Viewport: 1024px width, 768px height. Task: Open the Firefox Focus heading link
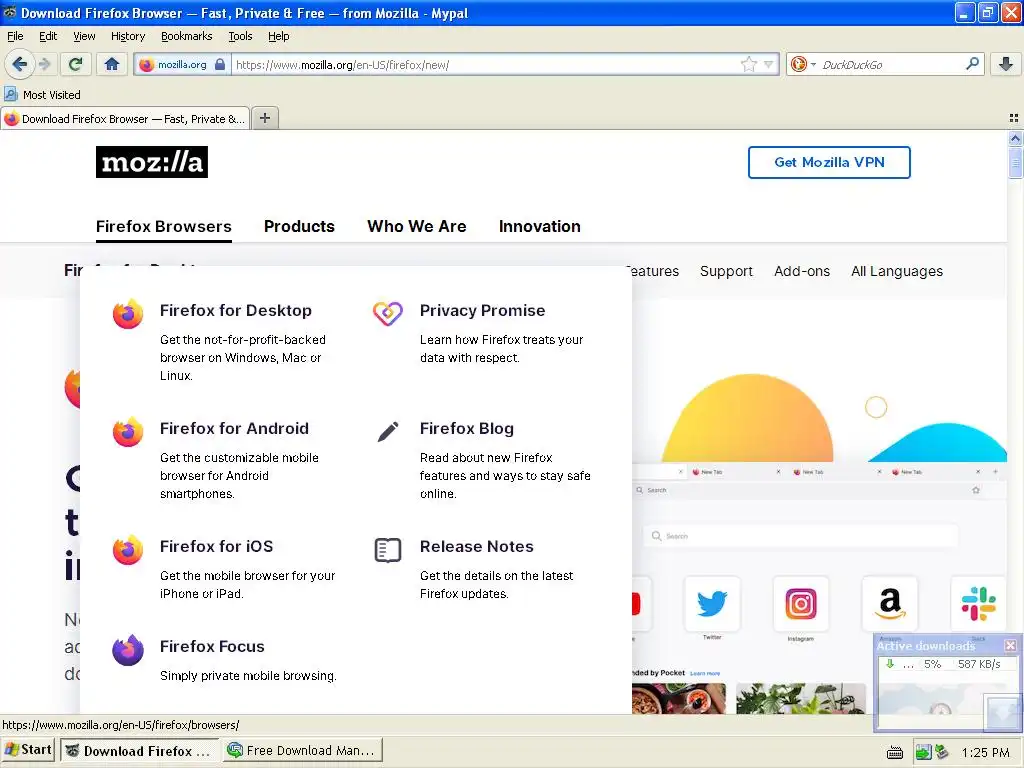(212, 647)
